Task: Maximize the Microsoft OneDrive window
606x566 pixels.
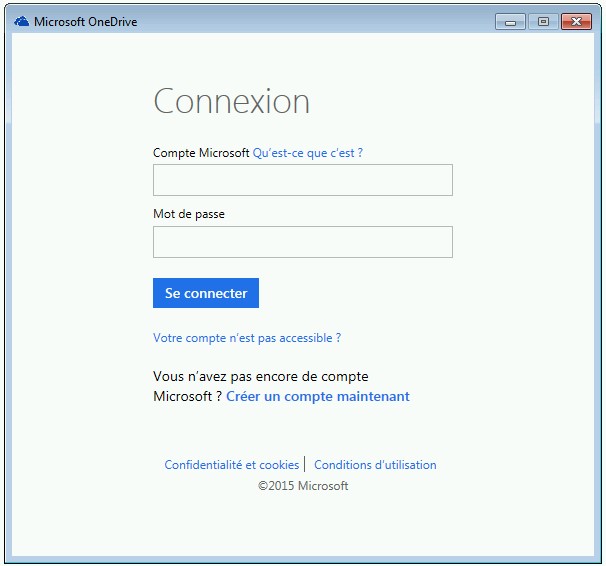Action: 543,22
